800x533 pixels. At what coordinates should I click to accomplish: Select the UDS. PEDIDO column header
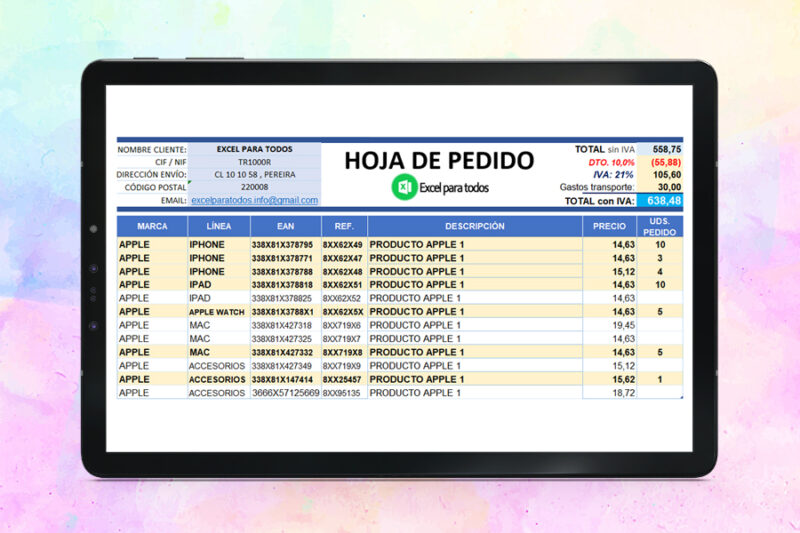point(660,226)
